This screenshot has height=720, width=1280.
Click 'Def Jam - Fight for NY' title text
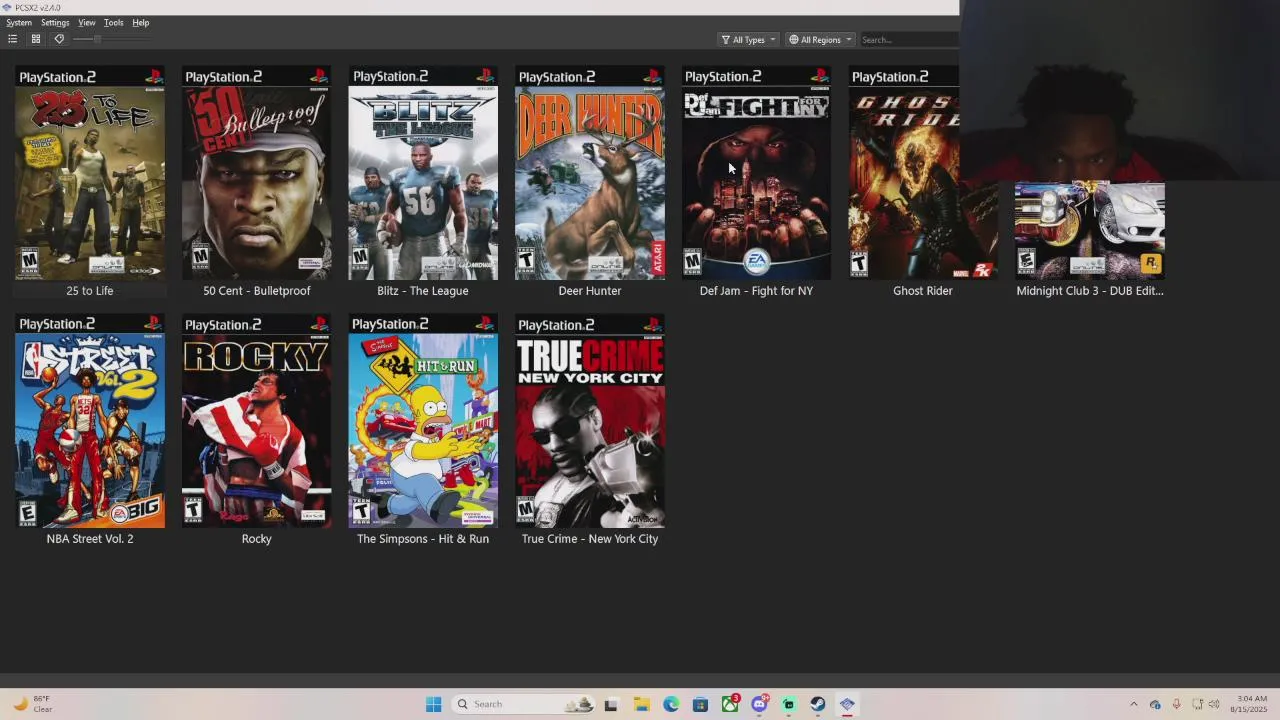(756, 291)
